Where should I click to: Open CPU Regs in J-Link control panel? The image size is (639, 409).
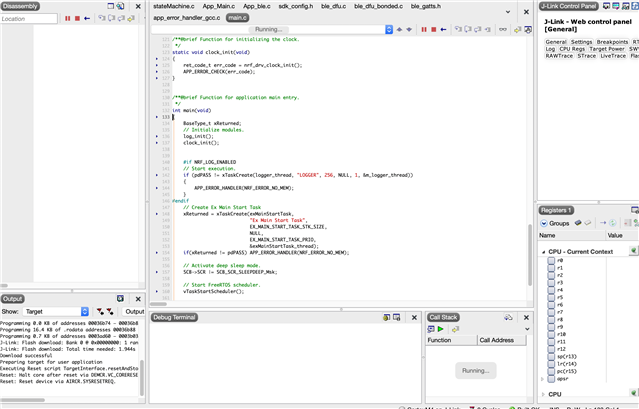(x=572, y=49)
